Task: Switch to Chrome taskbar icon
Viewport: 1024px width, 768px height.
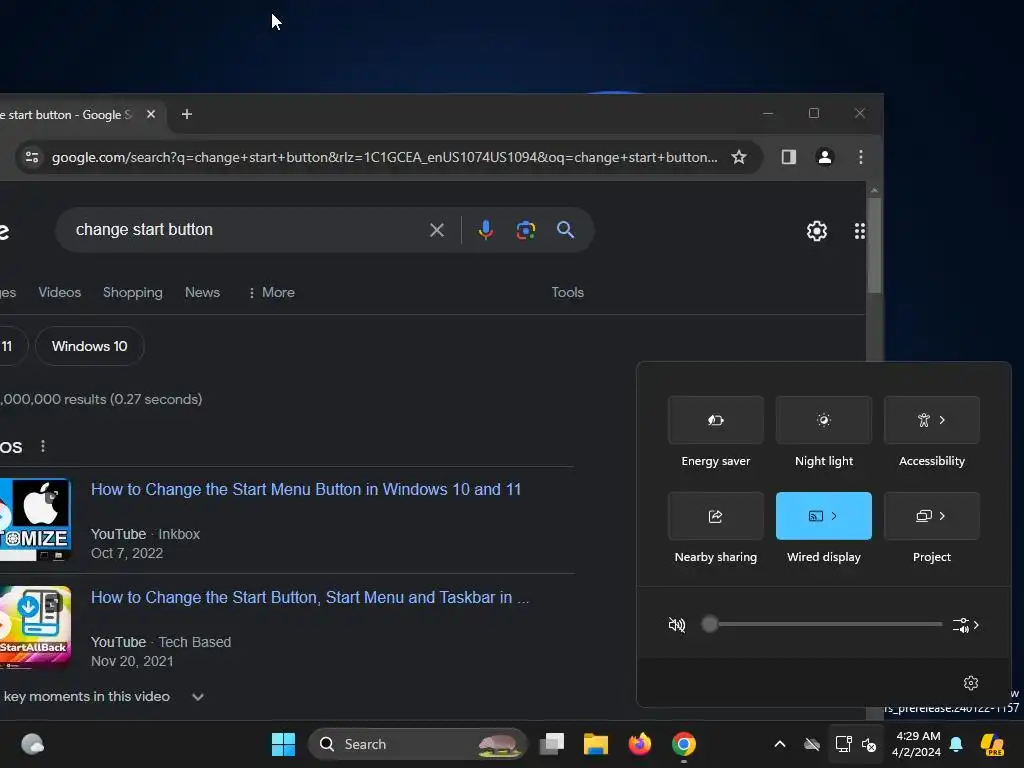Action: (x=684, y=744)
